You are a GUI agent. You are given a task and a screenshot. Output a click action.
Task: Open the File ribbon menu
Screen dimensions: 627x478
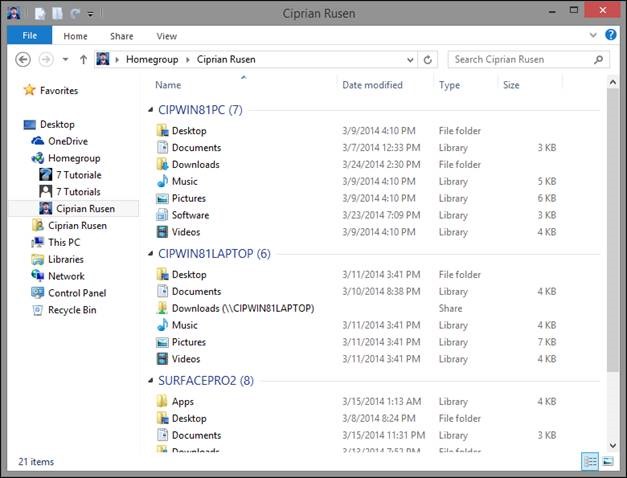[30, 36]
